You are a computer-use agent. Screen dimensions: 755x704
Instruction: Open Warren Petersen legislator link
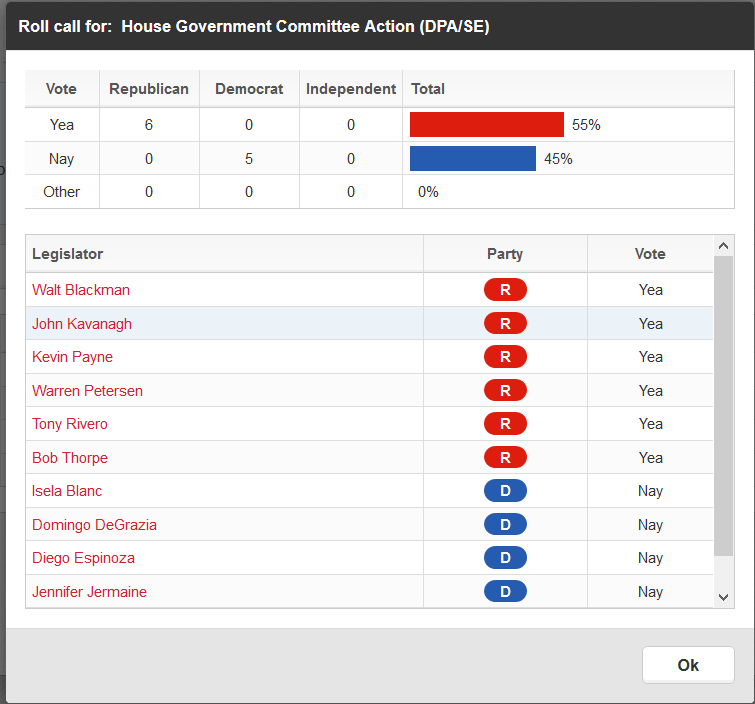[87, 391]
